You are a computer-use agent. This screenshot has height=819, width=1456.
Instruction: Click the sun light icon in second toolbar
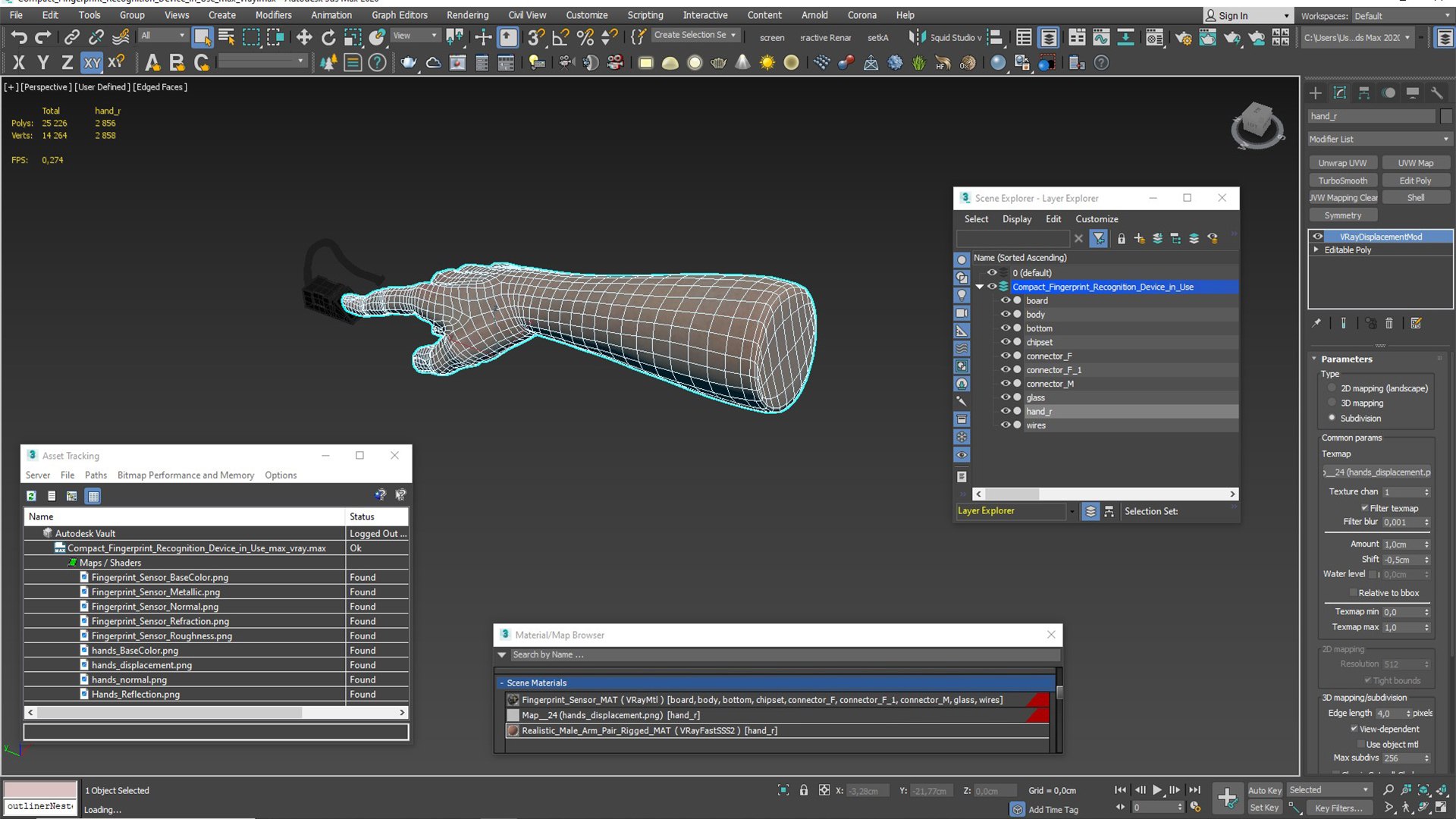[x=767, y=63]
